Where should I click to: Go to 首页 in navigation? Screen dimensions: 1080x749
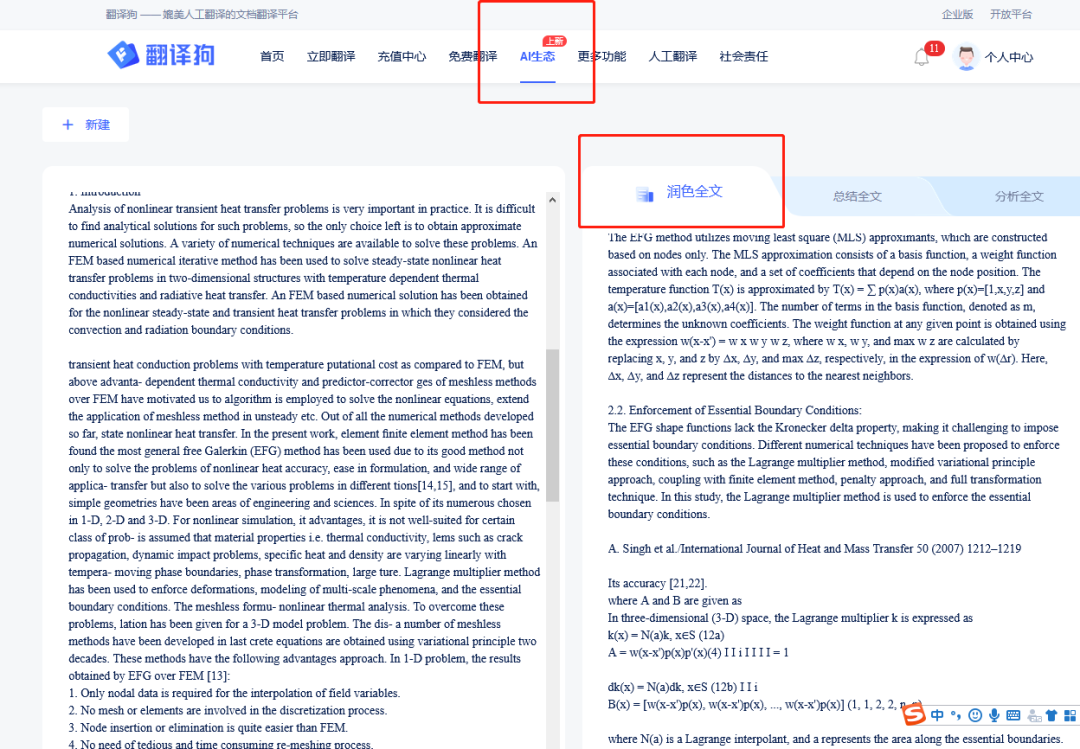tap(272, 57)
